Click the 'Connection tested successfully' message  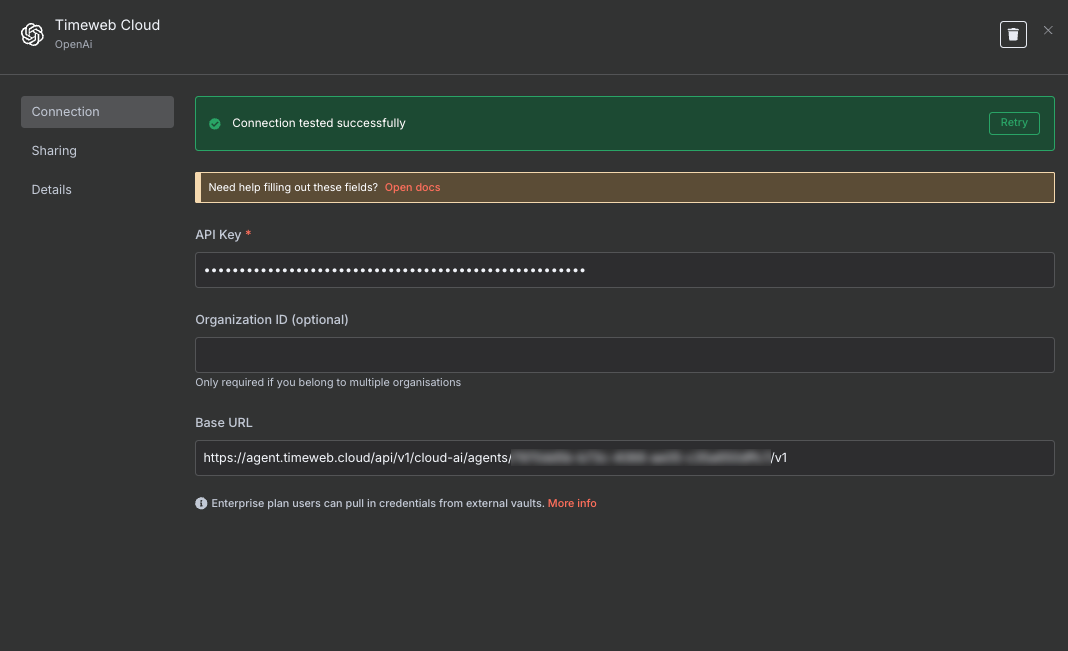click(x=319, y=123)
